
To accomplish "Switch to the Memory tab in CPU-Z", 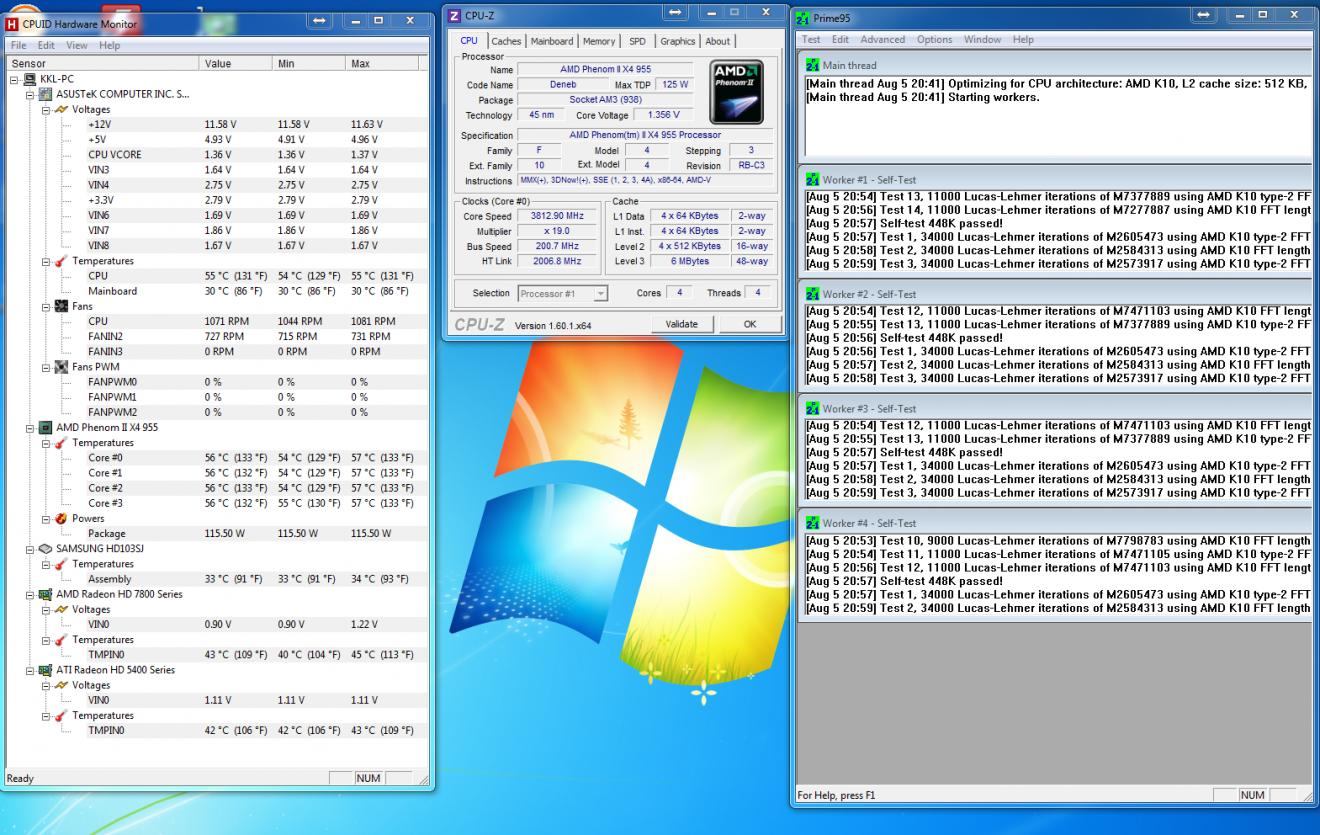I will (x=599, y=41).
